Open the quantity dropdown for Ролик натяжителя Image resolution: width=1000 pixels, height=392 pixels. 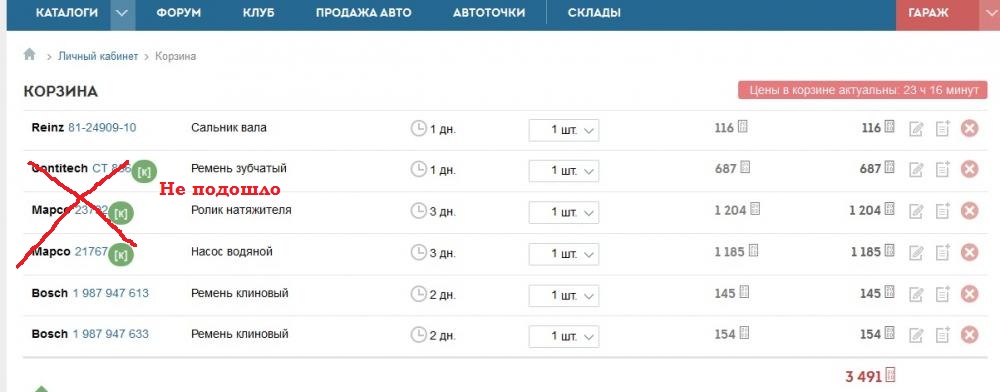click(x=564, y=212)
